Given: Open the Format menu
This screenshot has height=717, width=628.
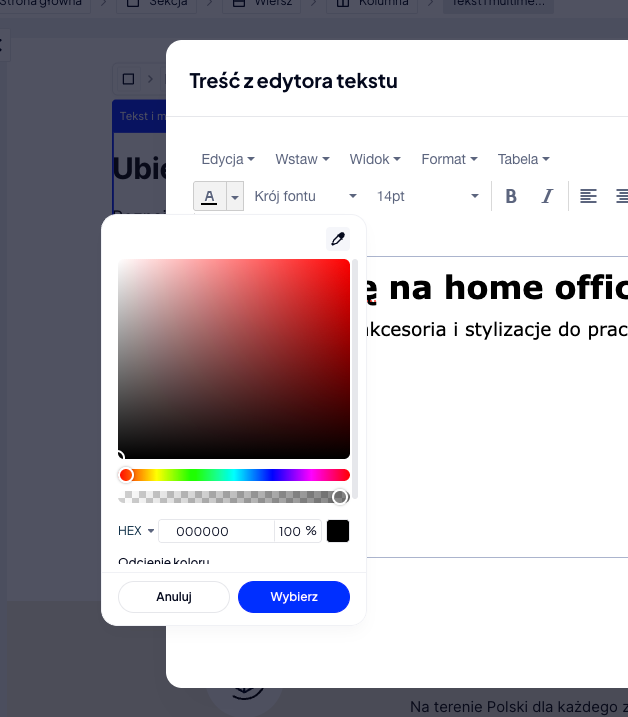Looking at the screenshot, I should 449,159.
